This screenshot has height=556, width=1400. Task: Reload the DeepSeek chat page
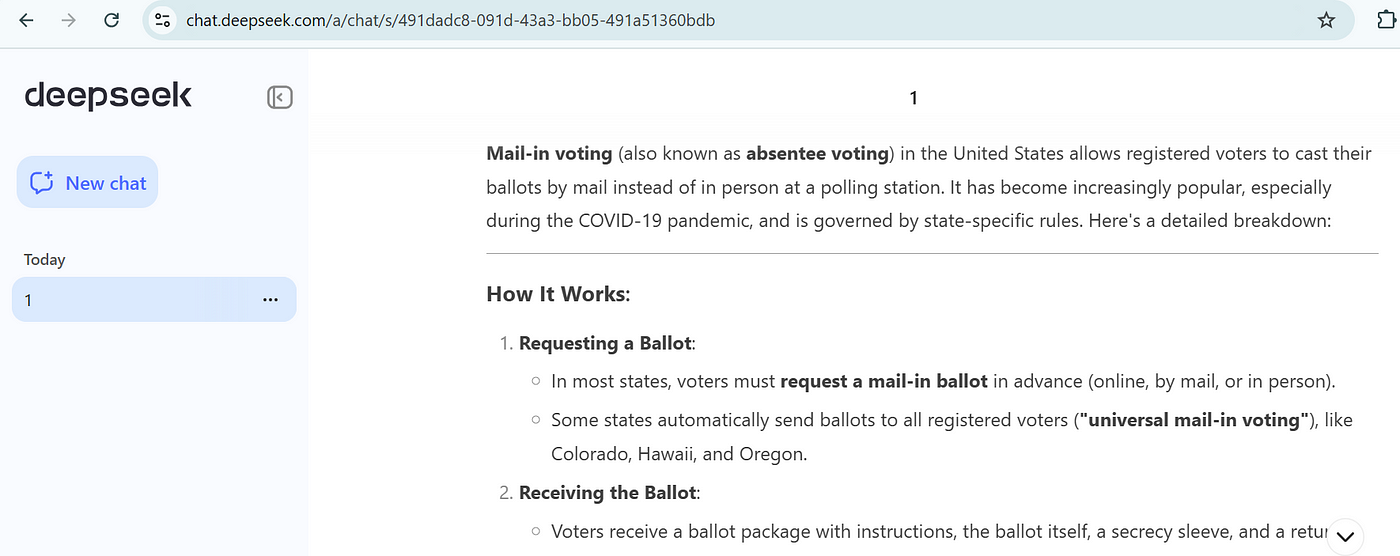point(112,20)
